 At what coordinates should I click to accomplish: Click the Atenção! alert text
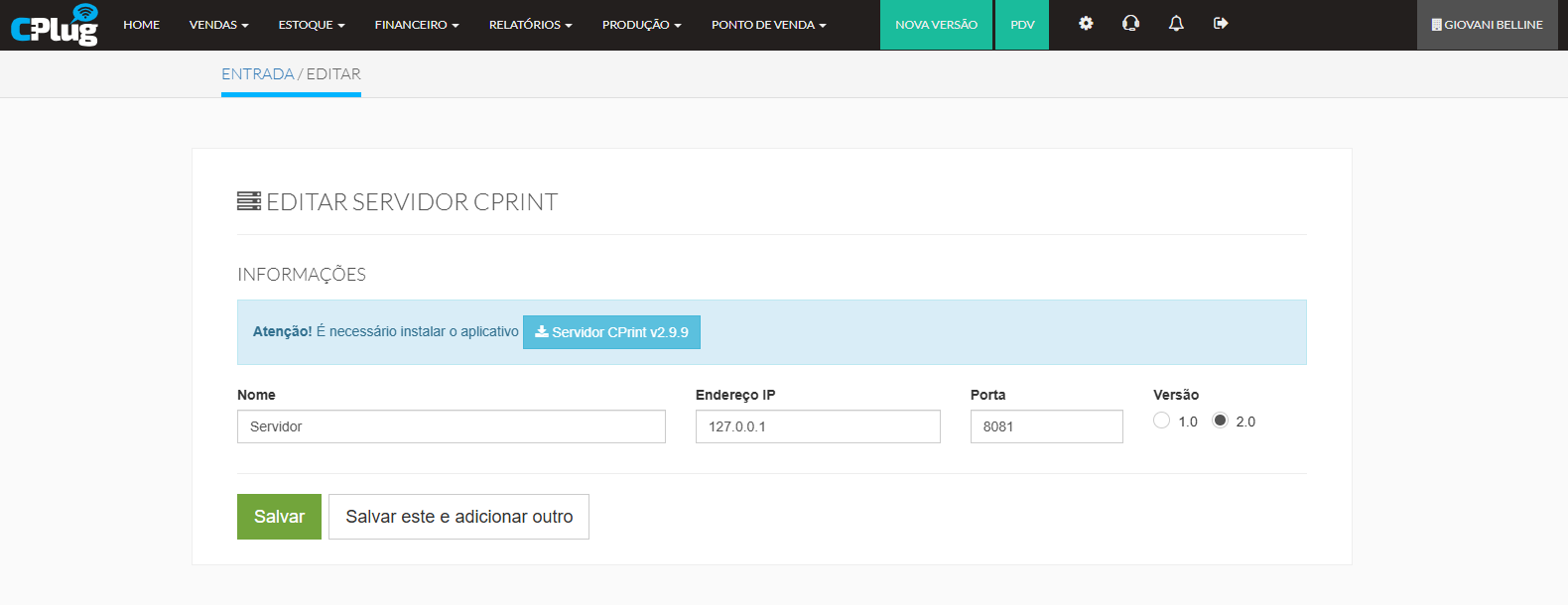pyautogui.click(x=282, y=331)
